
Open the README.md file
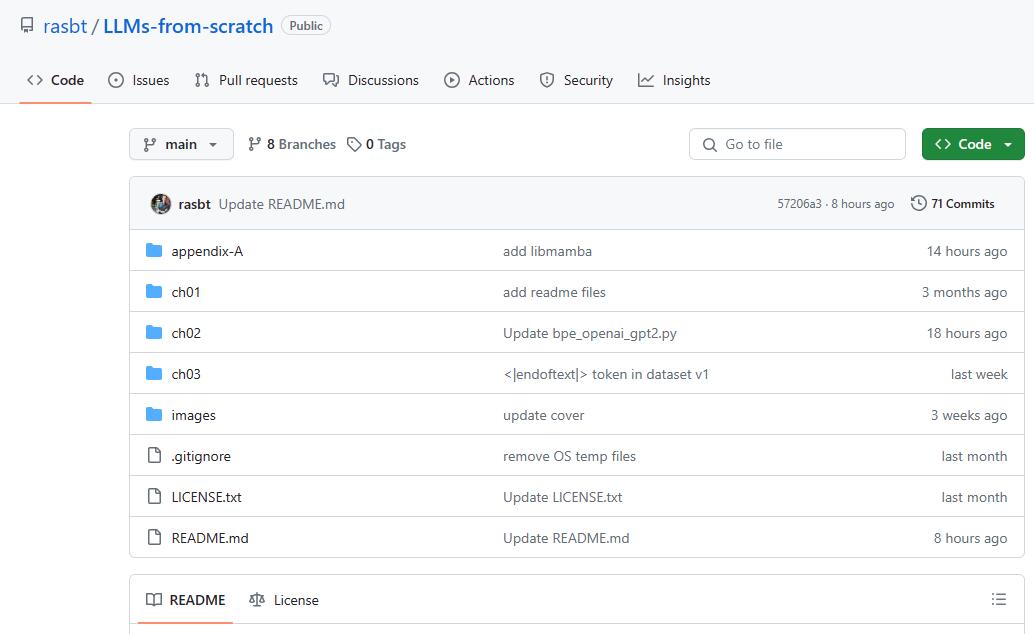210,538
